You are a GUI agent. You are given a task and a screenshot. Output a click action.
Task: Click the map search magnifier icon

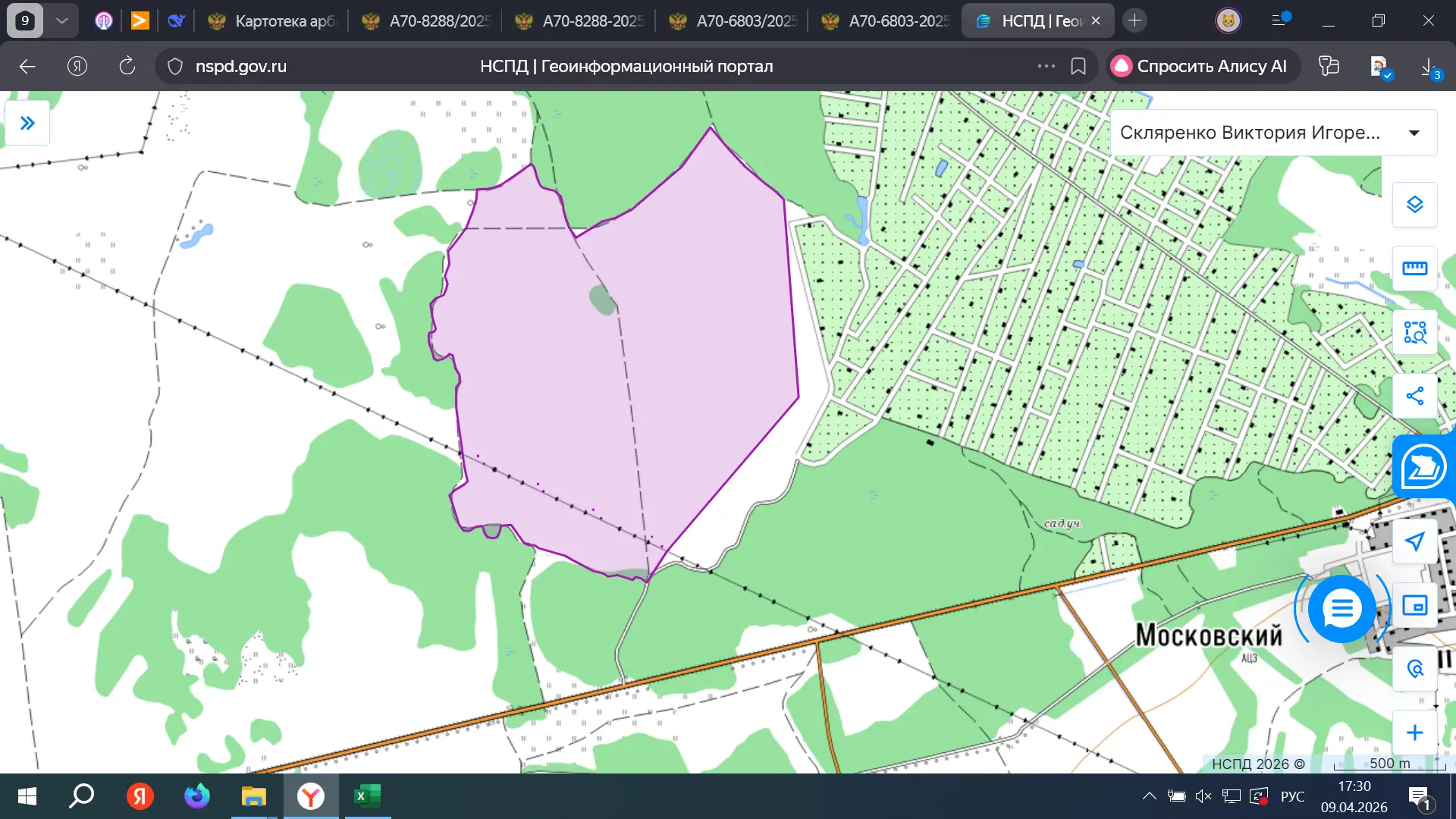pos(1414,669)
